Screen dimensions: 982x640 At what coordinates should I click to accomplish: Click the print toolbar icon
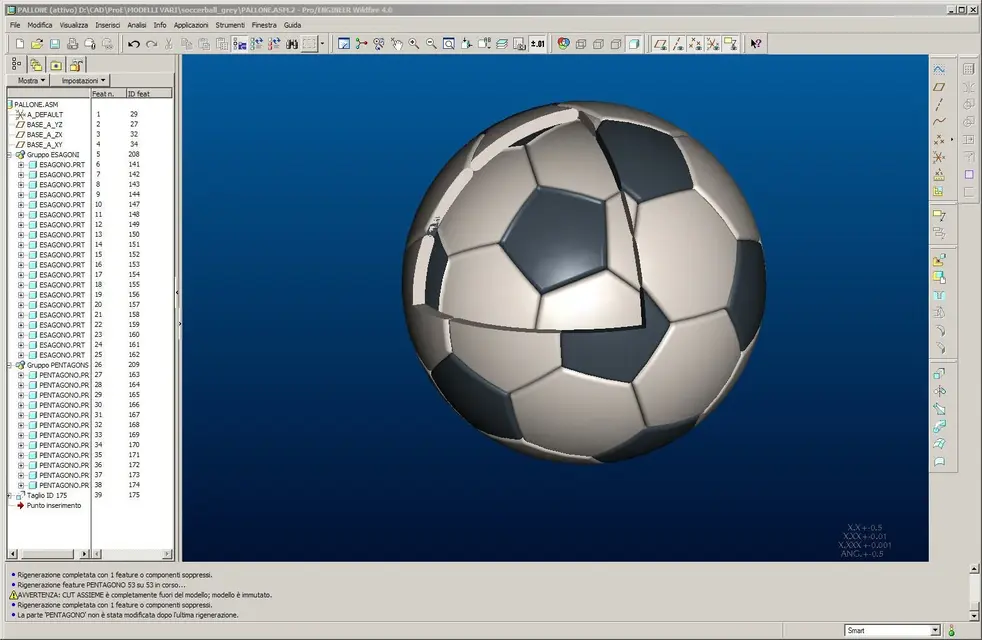(x=72, y=44)
